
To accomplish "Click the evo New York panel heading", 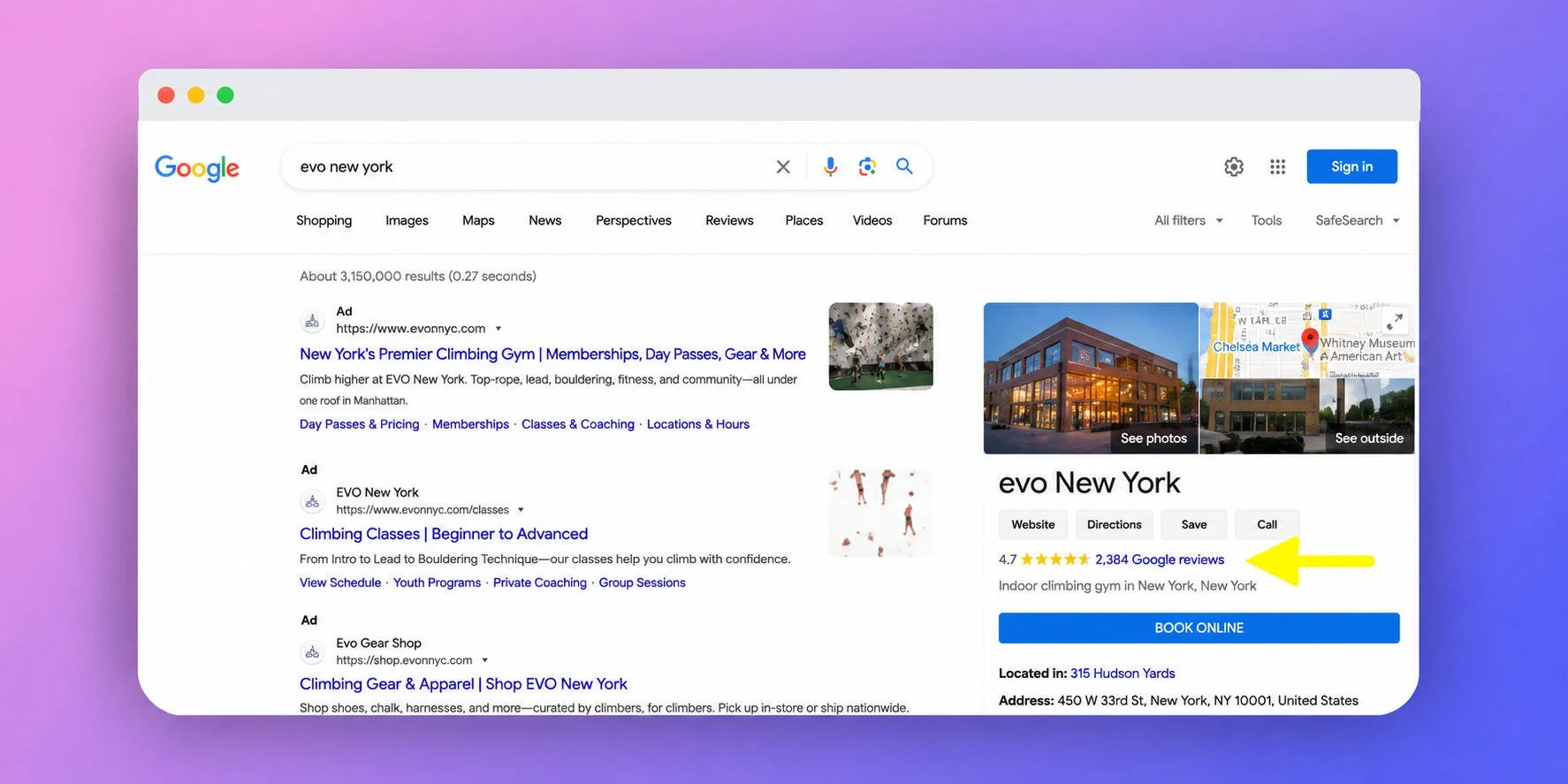I will (1089, 483).
